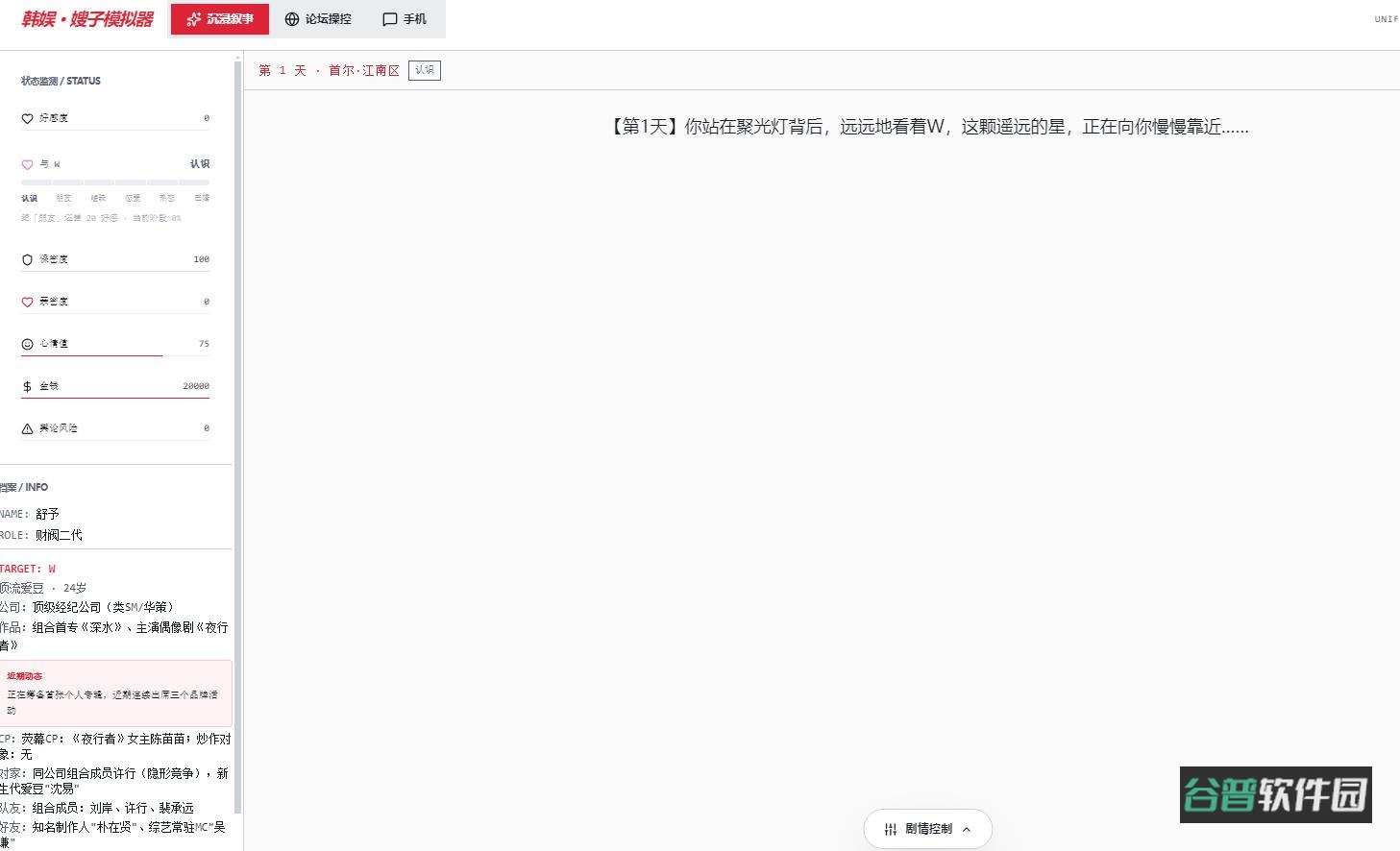The width and height of the screenshot is (1400, 851).
Task: Click the 韩娱·嫂子模拟器 logo title
Action: (87, 19)
